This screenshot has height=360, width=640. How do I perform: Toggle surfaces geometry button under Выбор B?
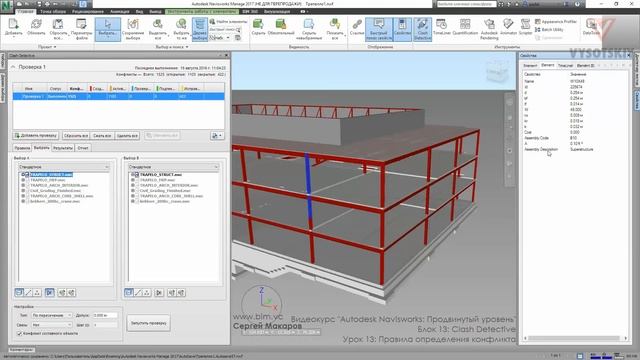[129, 293]
